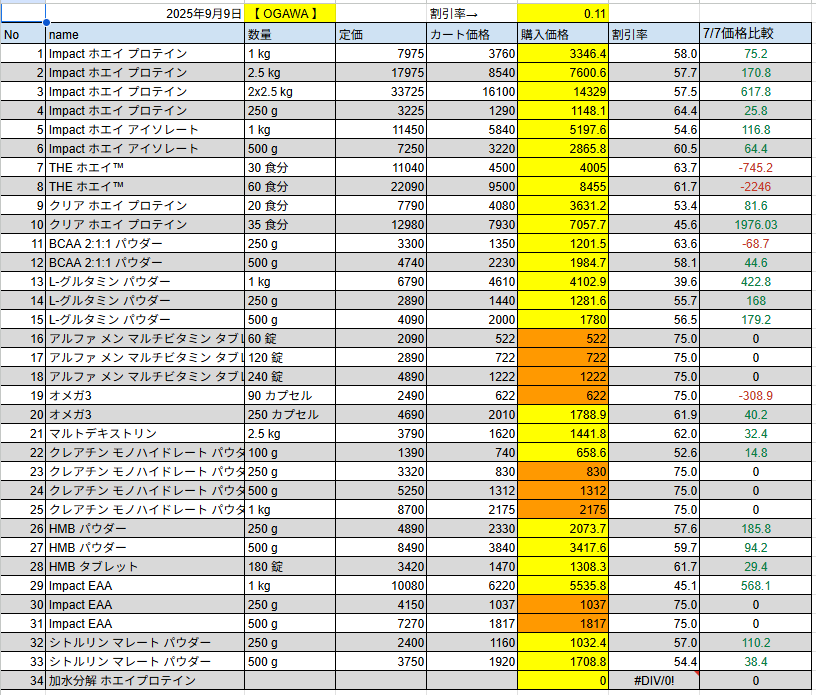
Task: Select the HMB タブレット name cell
Action: click(x=145, y=567)
